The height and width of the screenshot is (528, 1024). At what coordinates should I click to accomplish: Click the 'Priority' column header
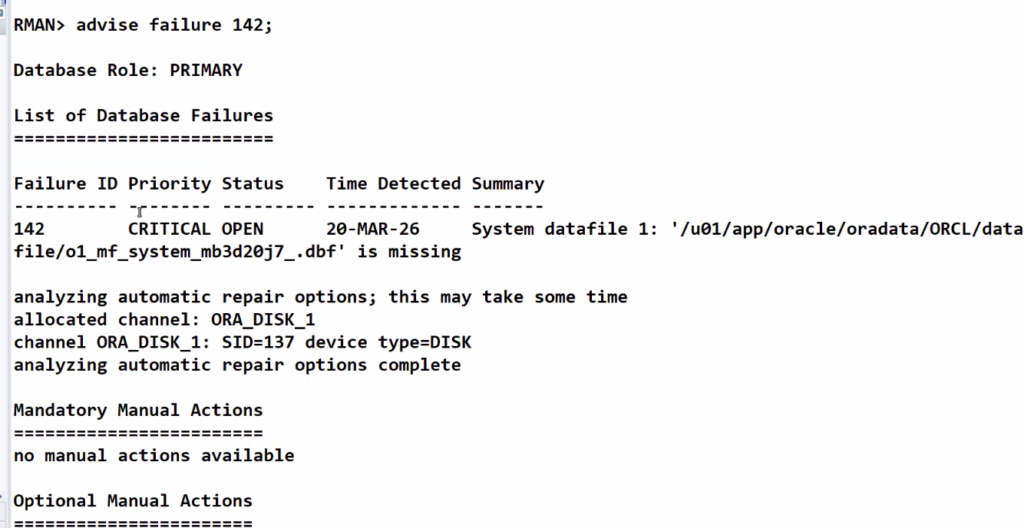pyautogui.click(x=169, y=184)
